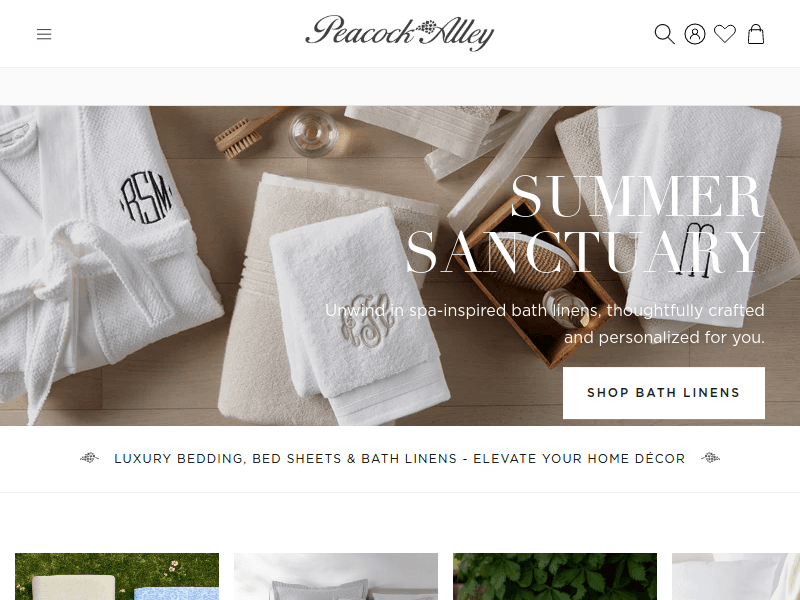Image resolution: width=800 pixels, height=600 pixels.
Task: Open the green leaves product thumbnail
Action: pyautogui.click(x=555, y=577)
